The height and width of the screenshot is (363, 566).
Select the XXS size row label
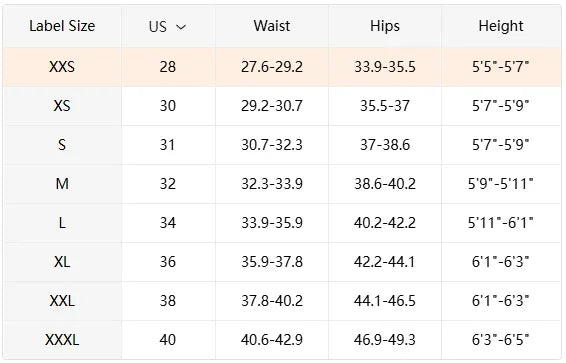(62, 67)
